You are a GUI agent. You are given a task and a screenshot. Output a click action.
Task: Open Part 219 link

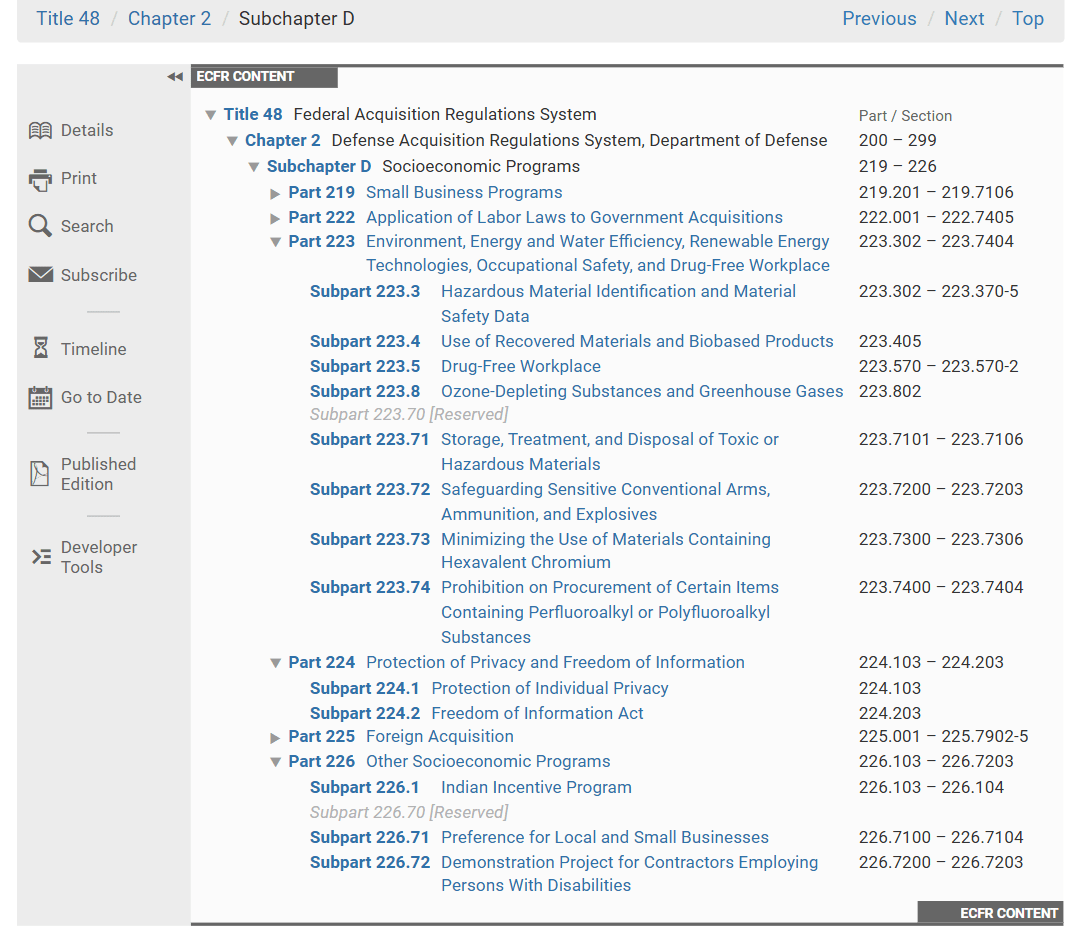(321, 192)
